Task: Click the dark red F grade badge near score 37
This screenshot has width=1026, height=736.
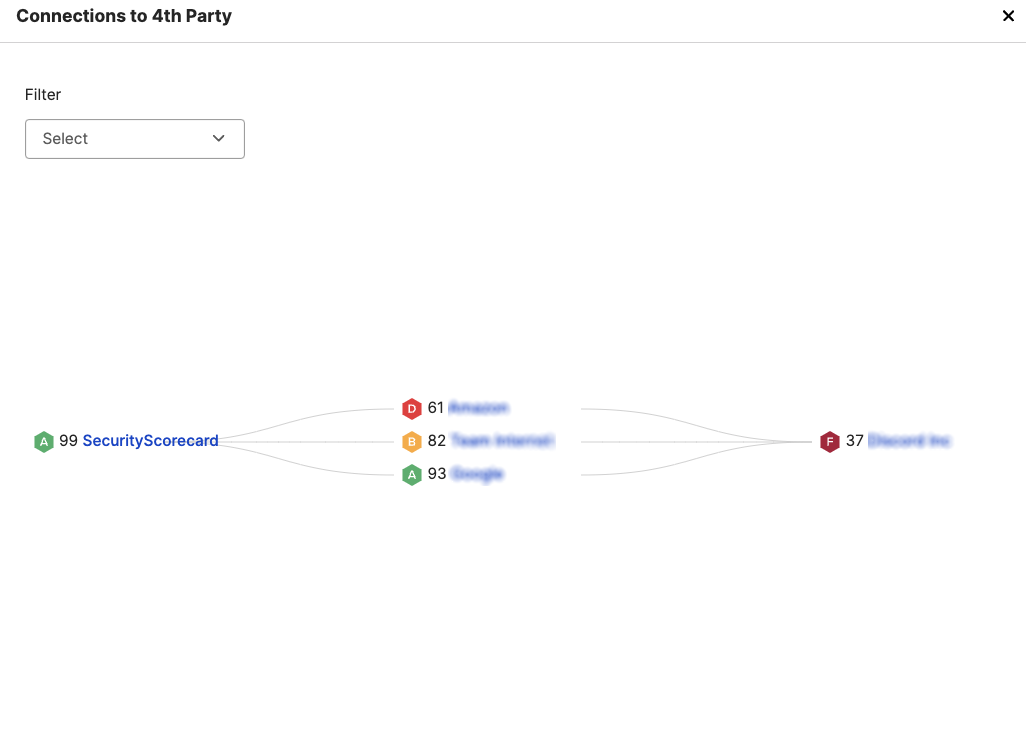Action: (x=830, y=441)
